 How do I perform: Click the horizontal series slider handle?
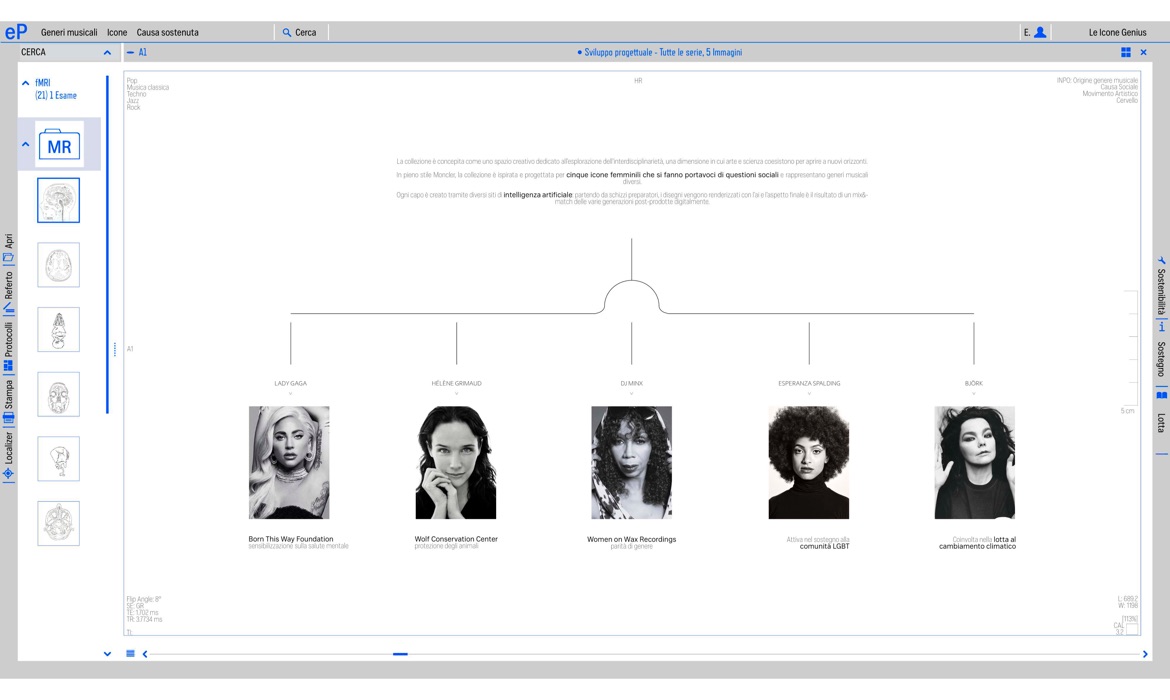[400, 654]
